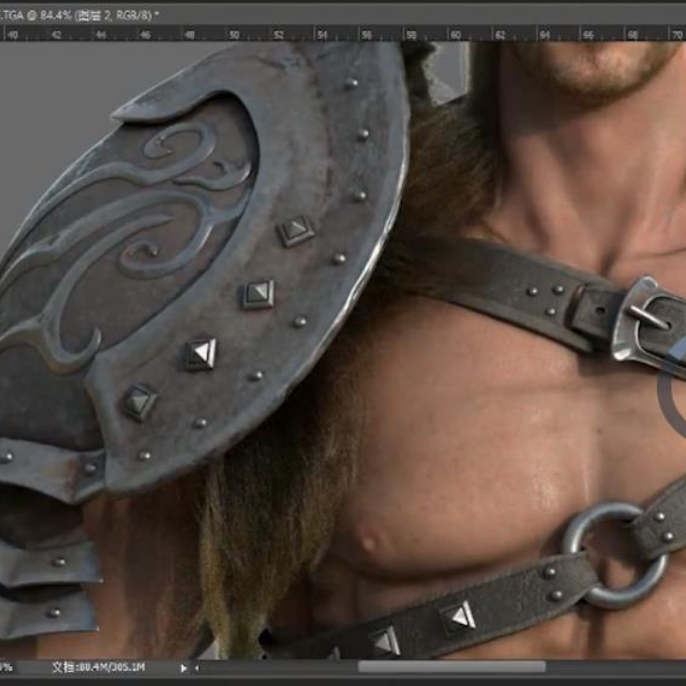Click the horizontal ruler at mark 50
Viewport: 686px width, 686px height.
point(234,35)
